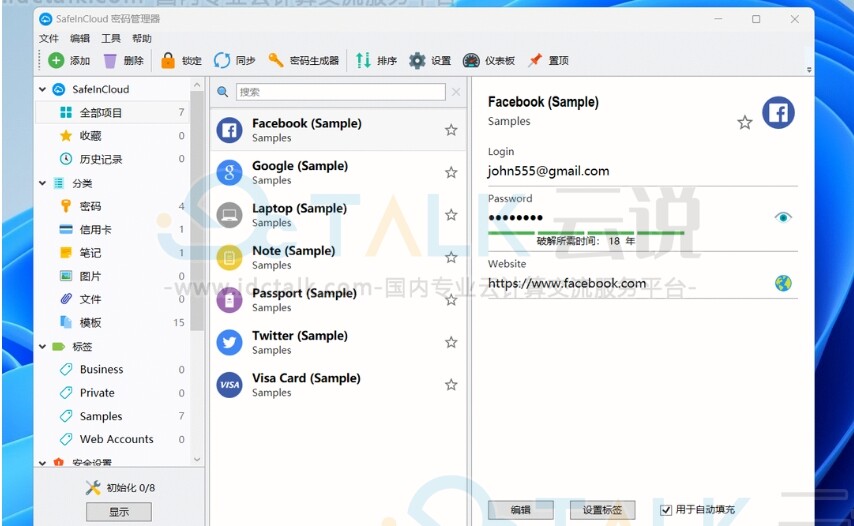The image size is (854, 526).
Task: Click the green Add (添加) toolbar icon
Action: click(56, 60)
